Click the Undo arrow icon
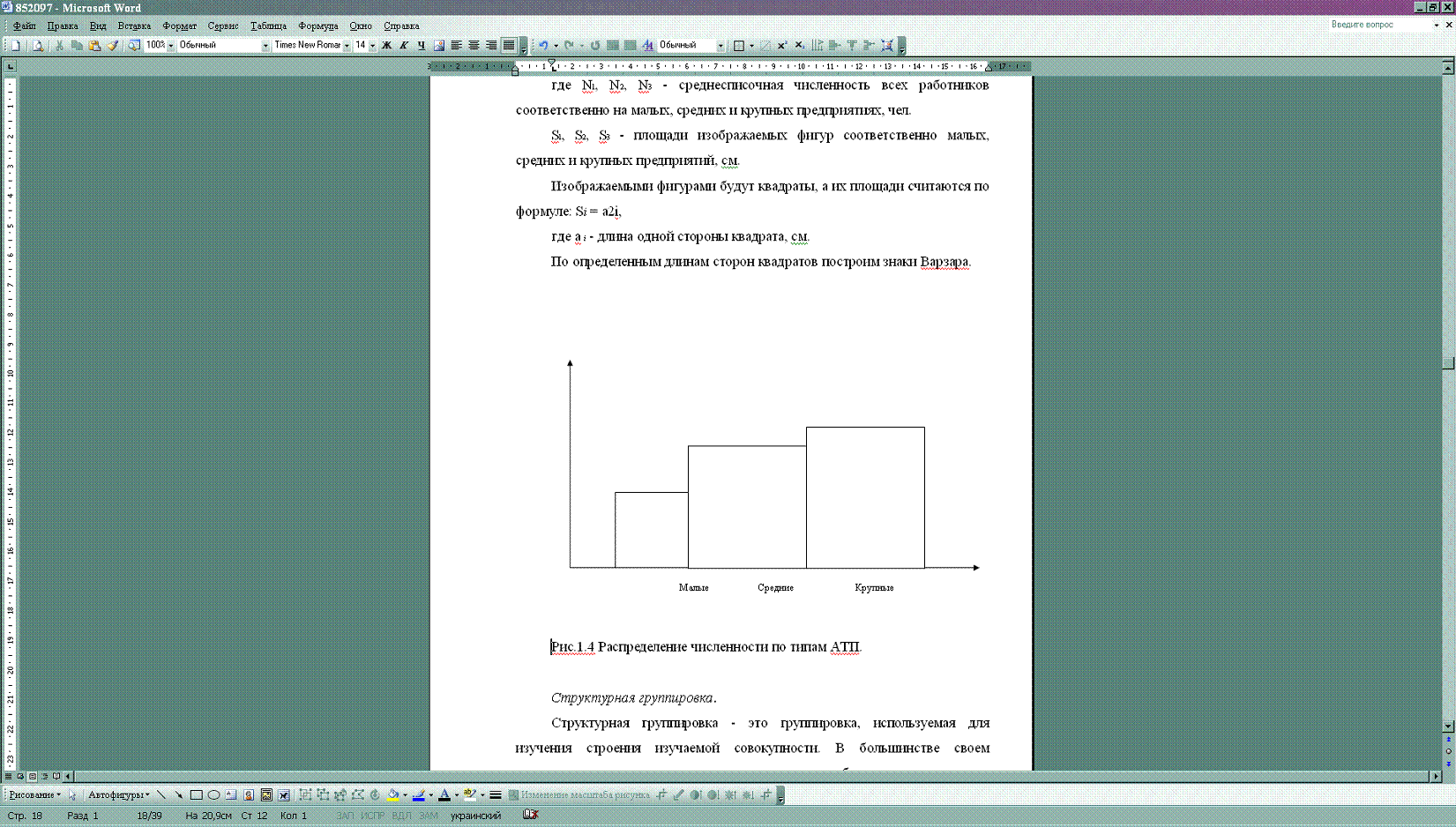Viewport: 1456px width, 827px height. click(543, 45)
